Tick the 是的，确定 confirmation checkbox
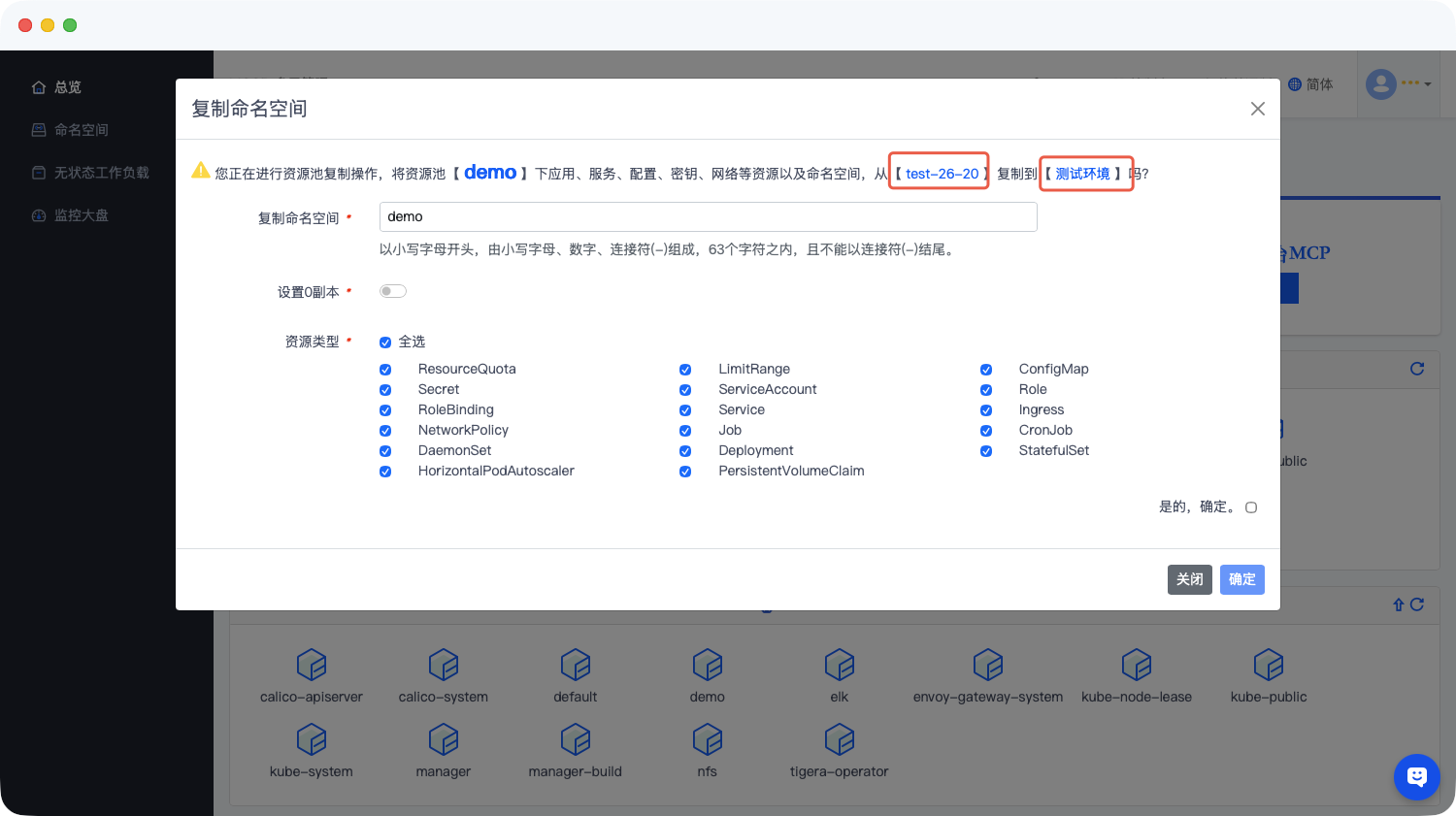This screenshot has width=1456, height=816. 1251,507
